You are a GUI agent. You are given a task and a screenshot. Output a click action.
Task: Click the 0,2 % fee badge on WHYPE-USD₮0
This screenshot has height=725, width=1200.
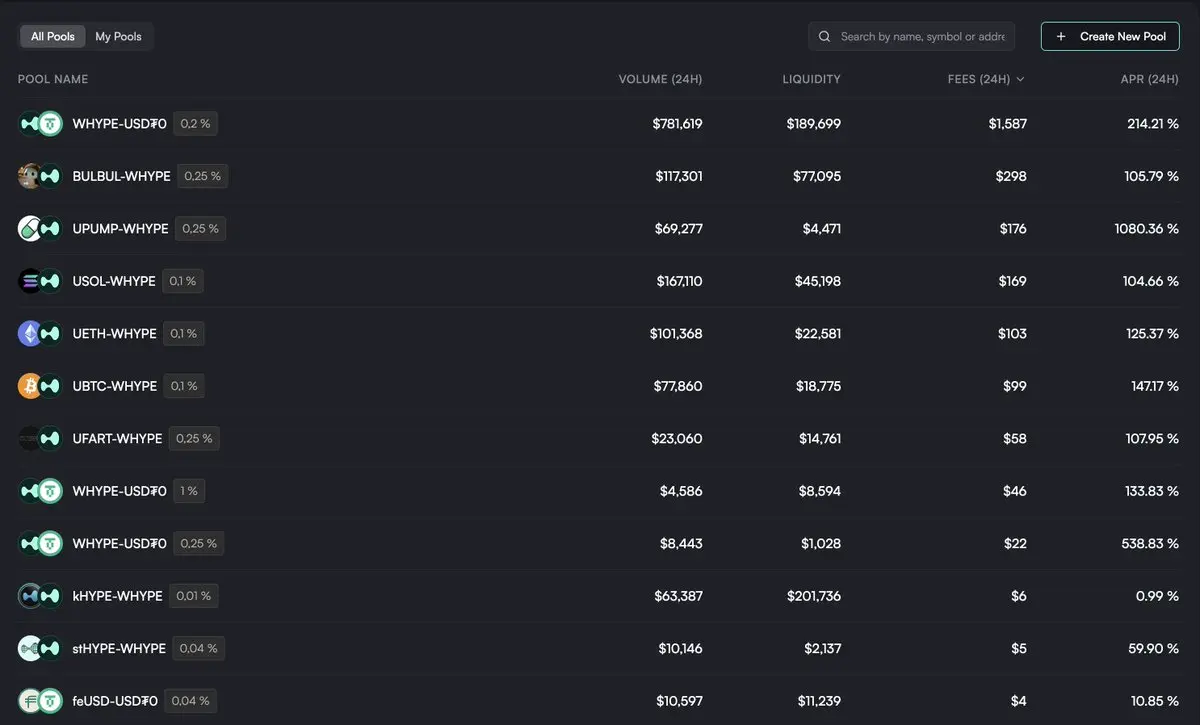(195, 124)
